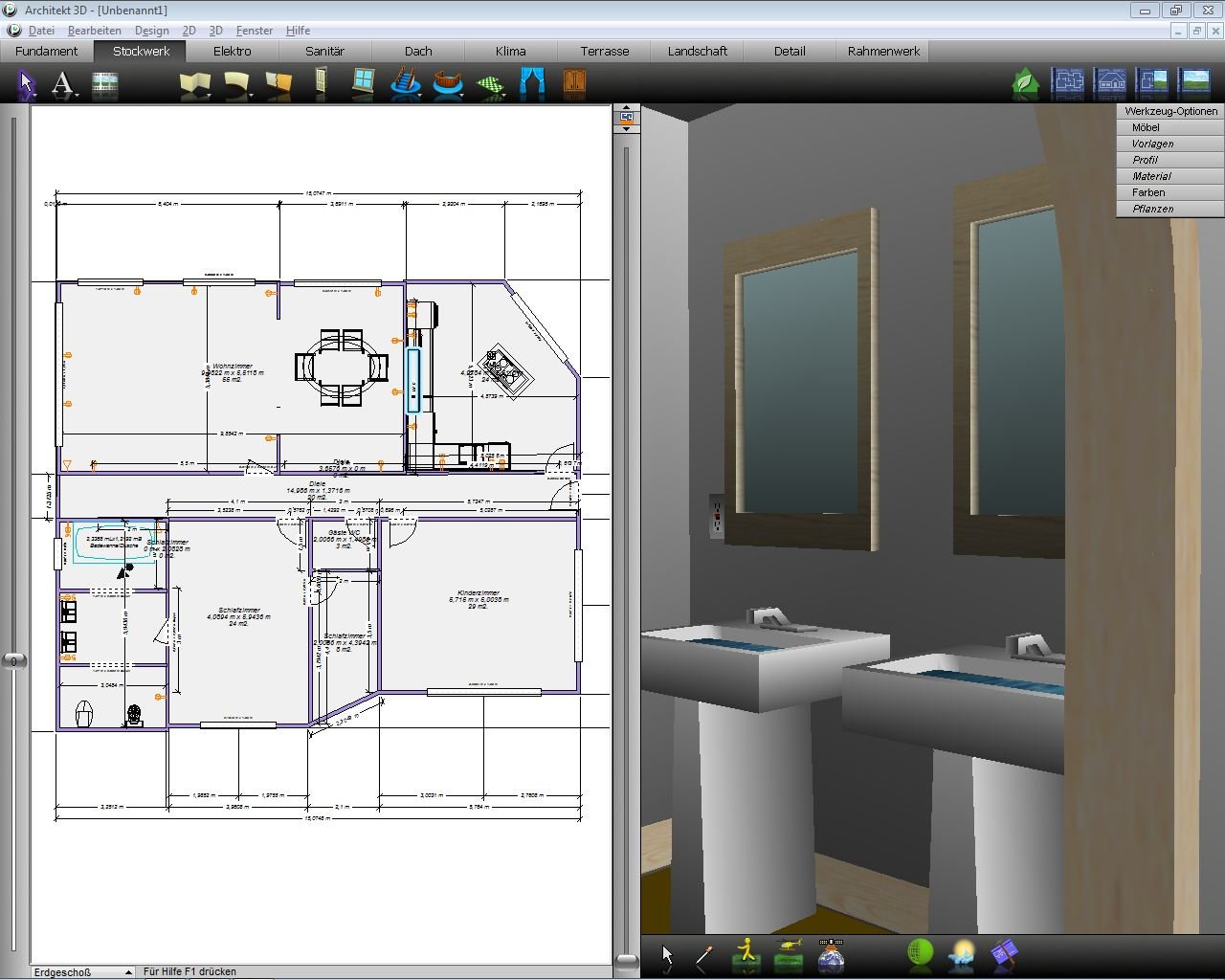Screen dimensions: 1225x980
Task: Select the round railing tool
Action: pyautogui.click(x=448, y=83)
